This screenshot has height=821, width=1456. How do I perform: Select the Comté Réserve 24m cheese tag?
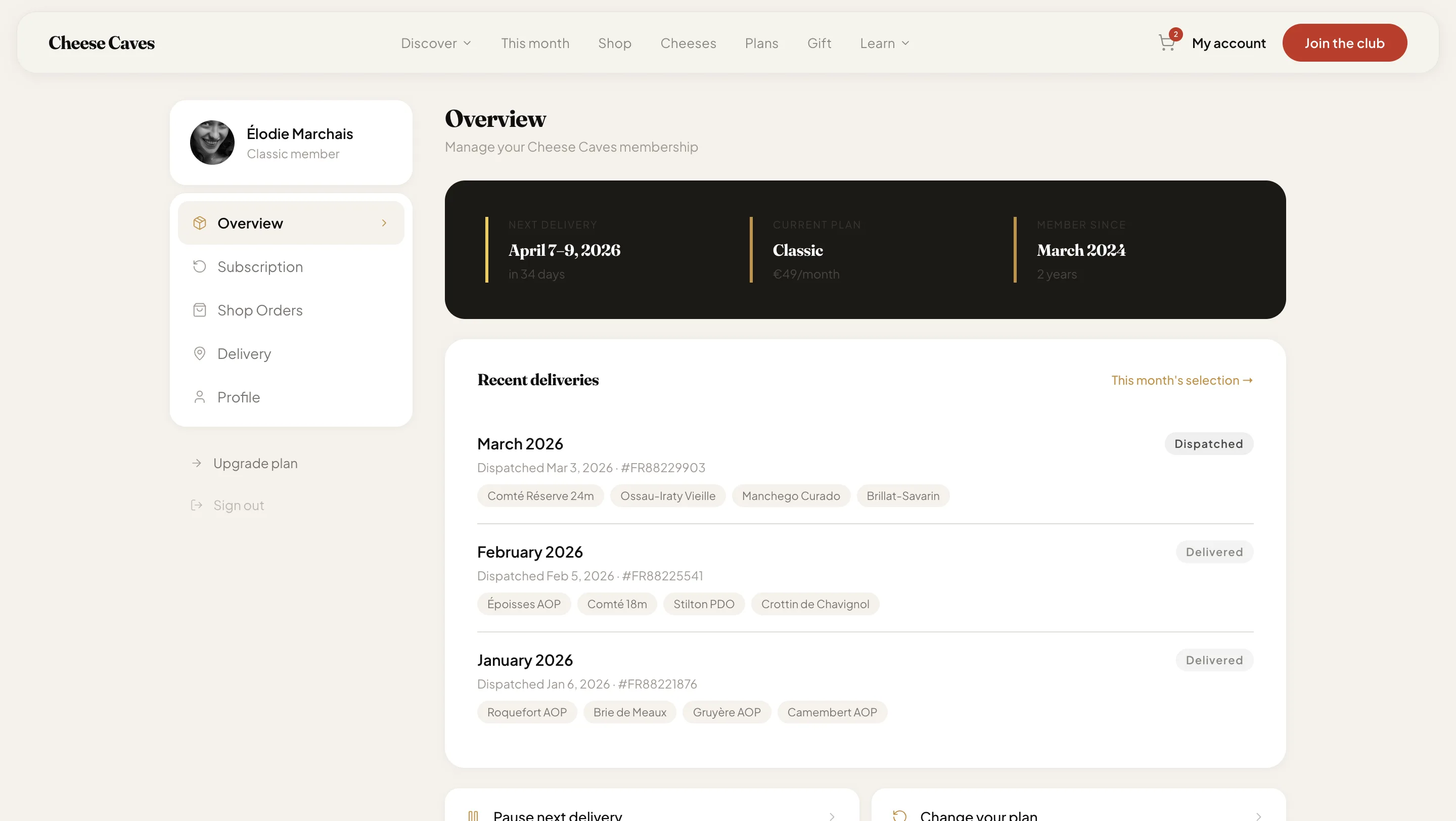(540, 495)
